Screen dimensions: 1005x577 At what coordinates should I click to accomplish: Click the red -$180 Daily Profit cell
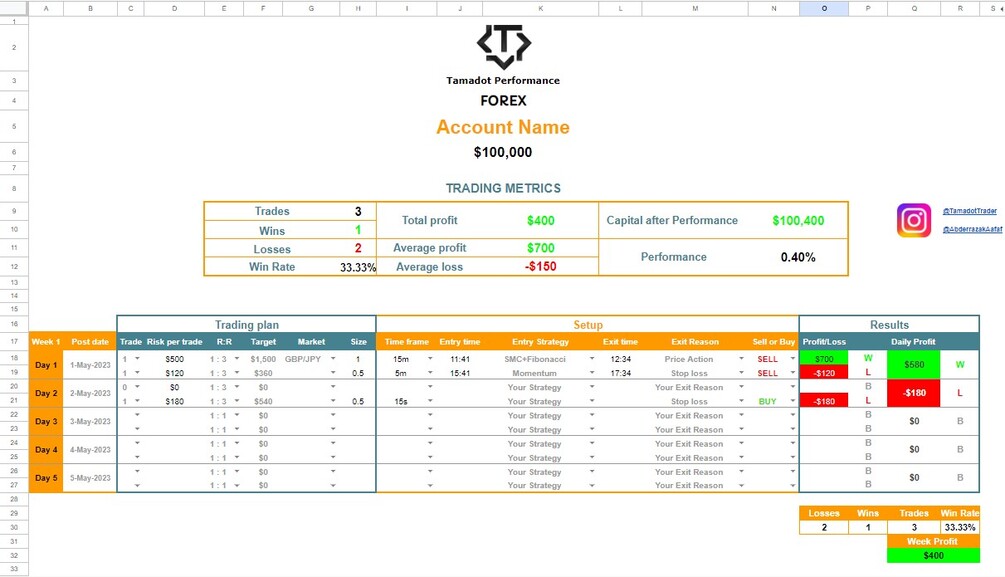coord(913,393)
